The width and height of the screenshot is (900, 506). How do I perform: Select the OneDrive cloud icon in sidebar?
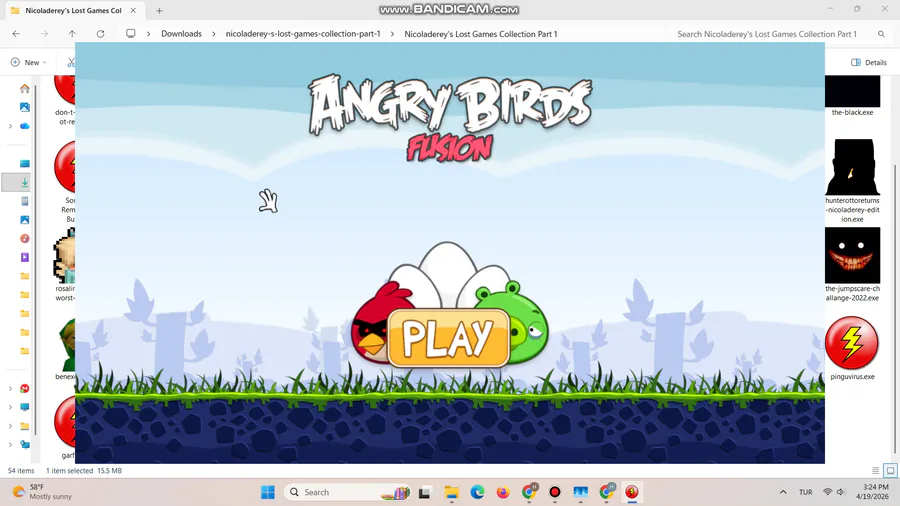tap(25, 126)
